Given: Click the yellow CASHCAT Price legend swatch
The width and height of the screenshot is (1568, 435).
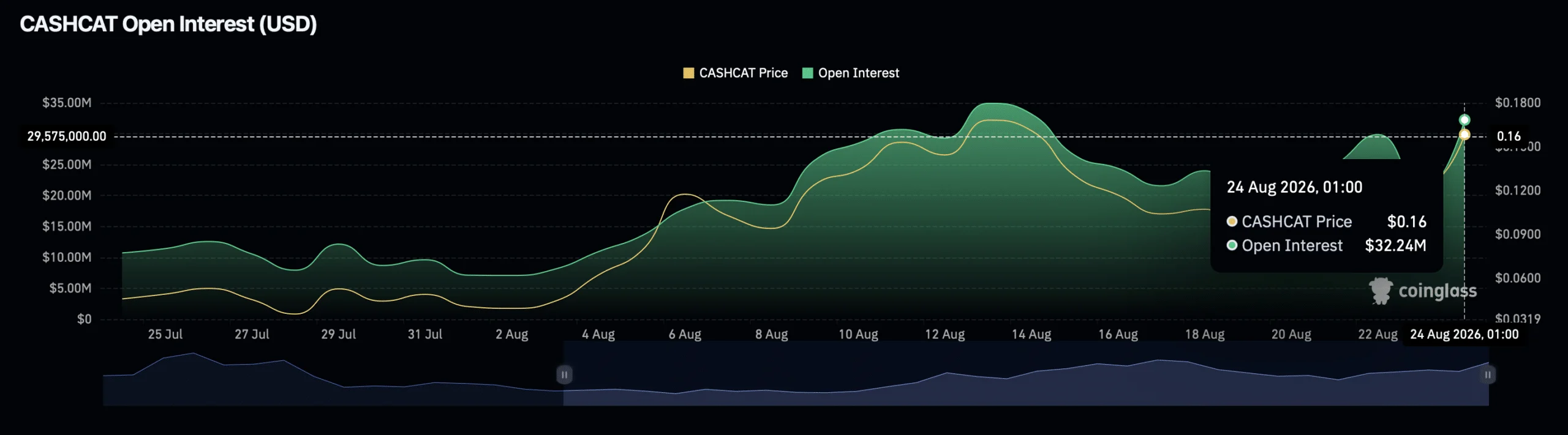Looking at the screenshot, I should [x=688, y=73].
